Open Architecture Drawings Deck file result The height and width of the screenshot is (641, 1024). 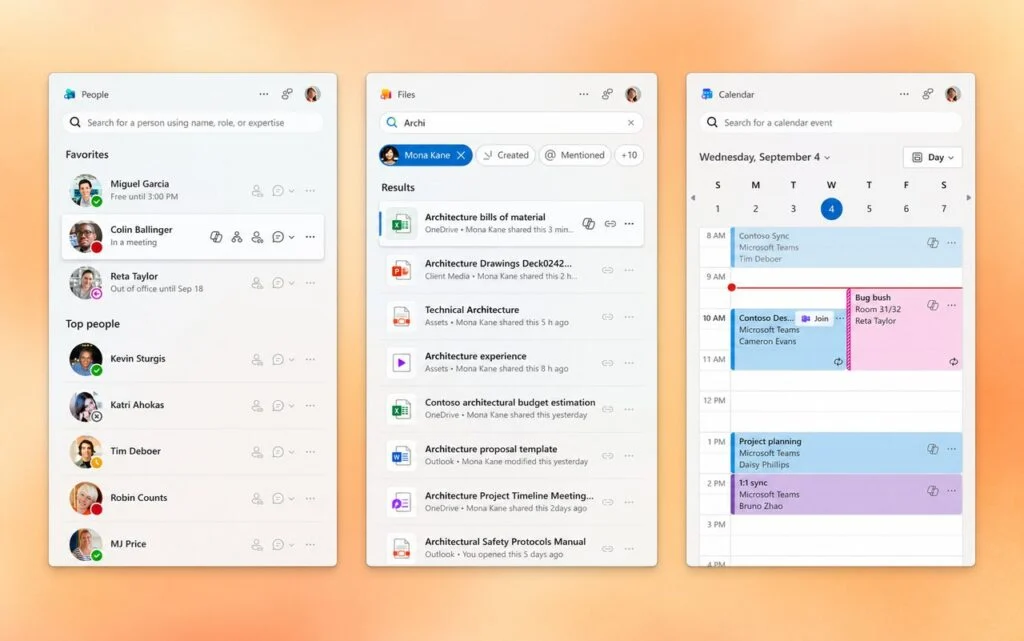511,270
